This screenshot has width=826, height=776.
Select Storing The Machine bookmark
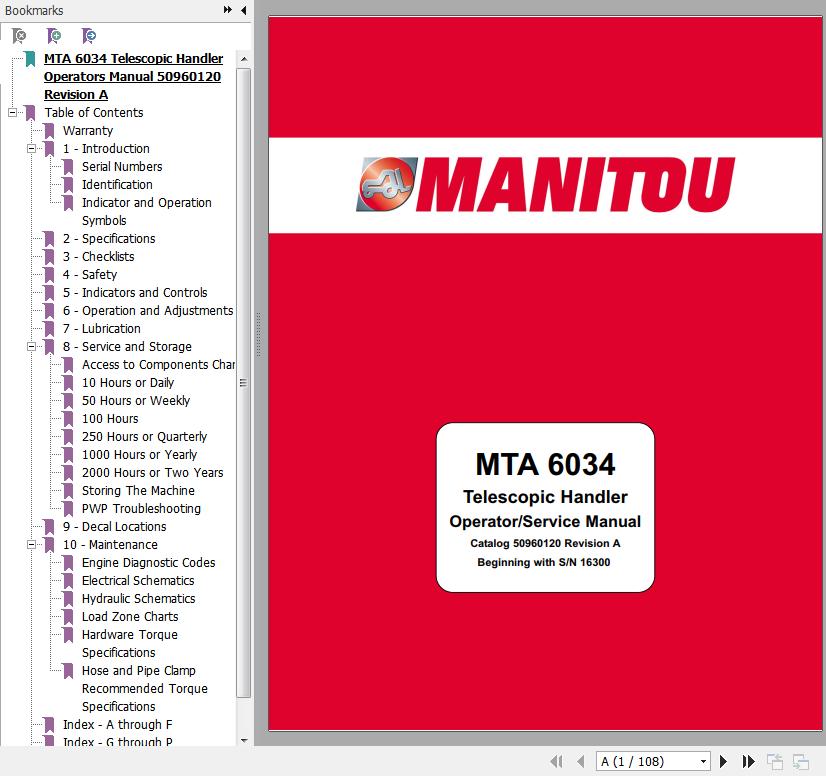click(138, 490)
